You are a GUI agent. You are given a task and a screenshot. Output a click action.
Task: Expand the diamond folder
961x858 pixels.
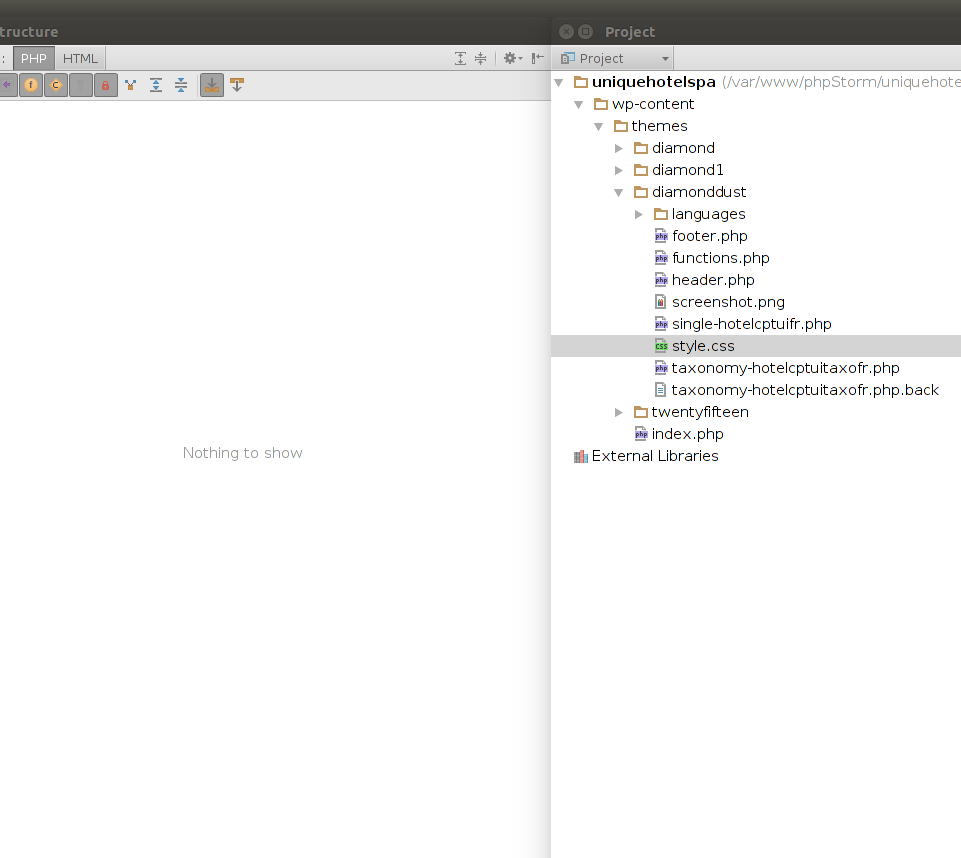(619, 148)
